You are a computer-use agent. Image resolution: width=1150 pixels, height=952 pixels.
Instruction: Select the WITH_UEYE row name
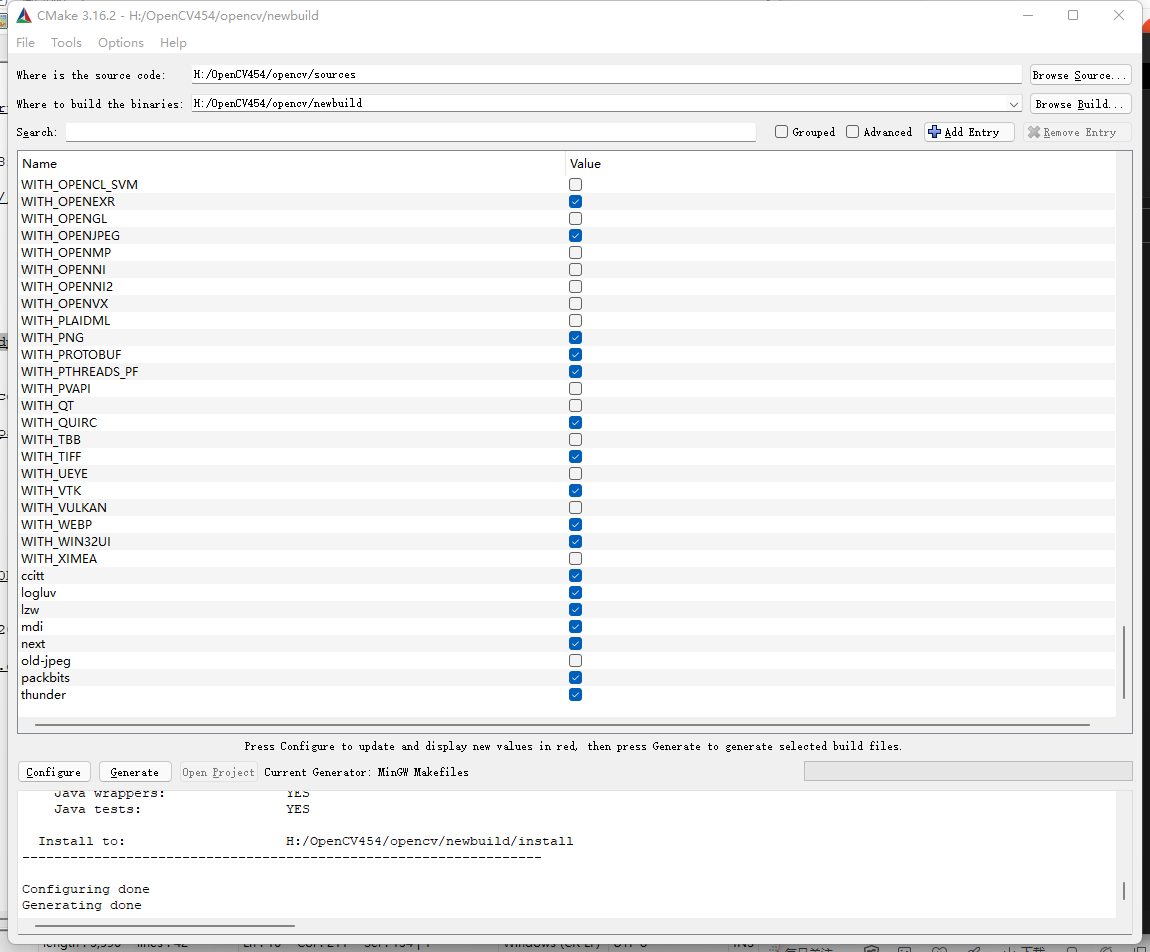(54, 474)
